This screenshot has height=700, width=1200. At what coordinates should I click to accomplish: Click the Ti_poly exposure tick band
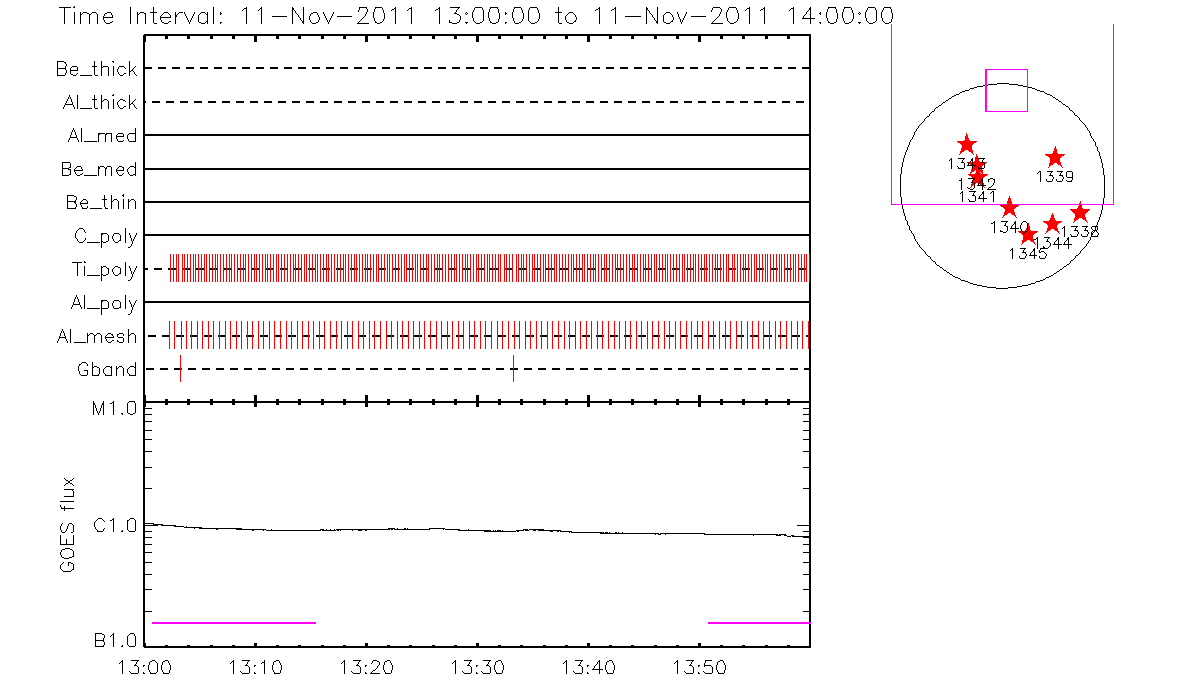coord(489,268)
